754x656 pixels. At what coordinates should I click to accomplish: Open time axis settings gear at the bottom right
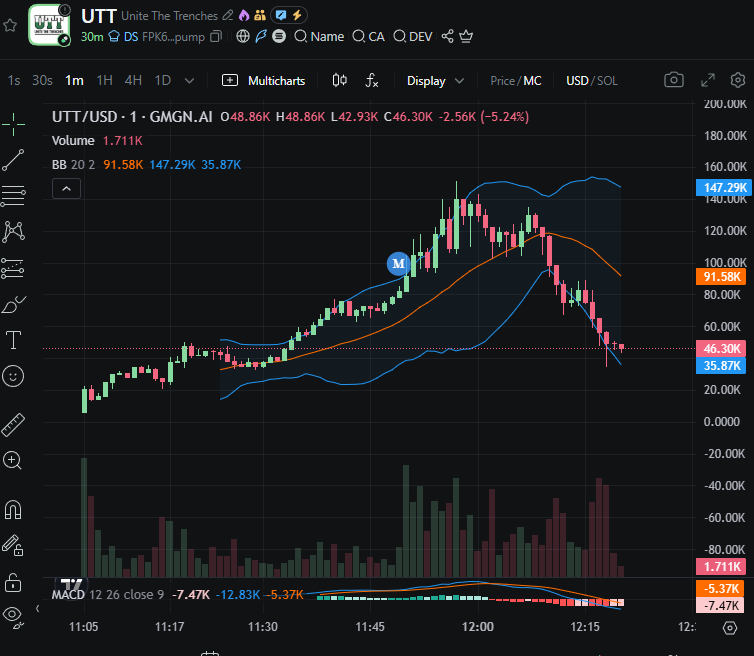click(x=730, y=628)
